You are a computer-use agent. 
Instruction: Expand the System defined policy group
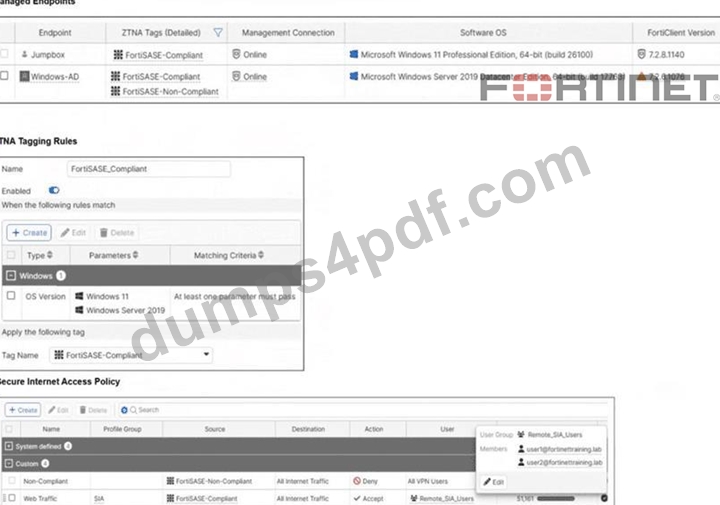pos(8,446)
